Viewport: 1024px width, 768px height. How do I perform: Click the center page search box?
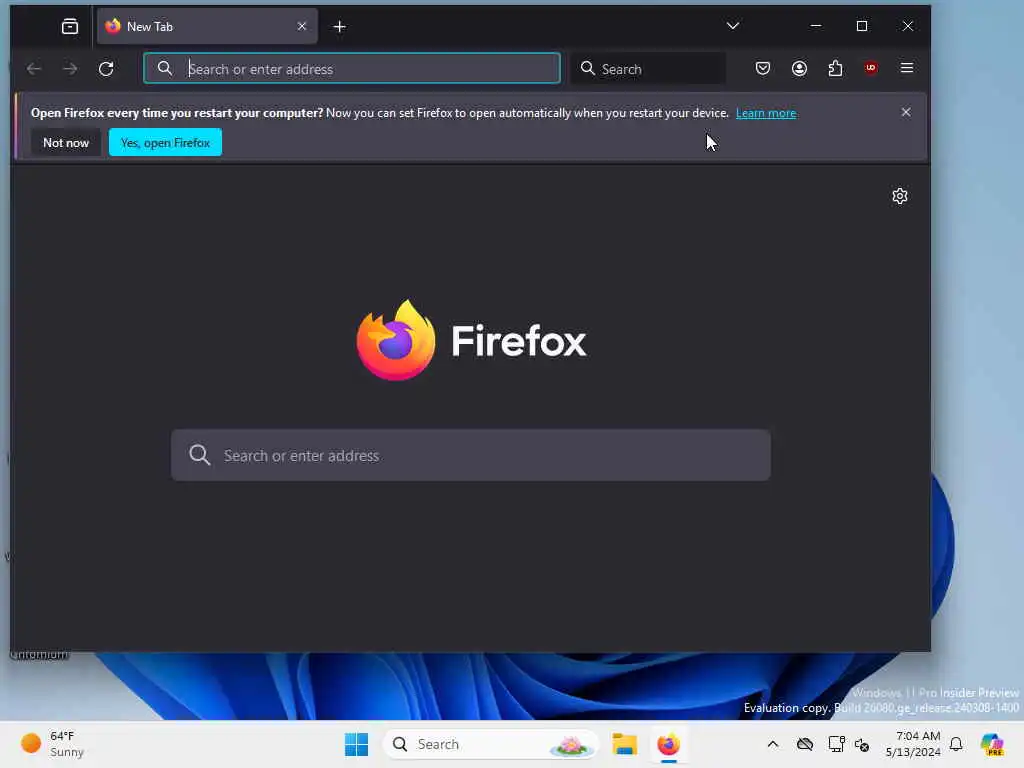pos(471,455)
